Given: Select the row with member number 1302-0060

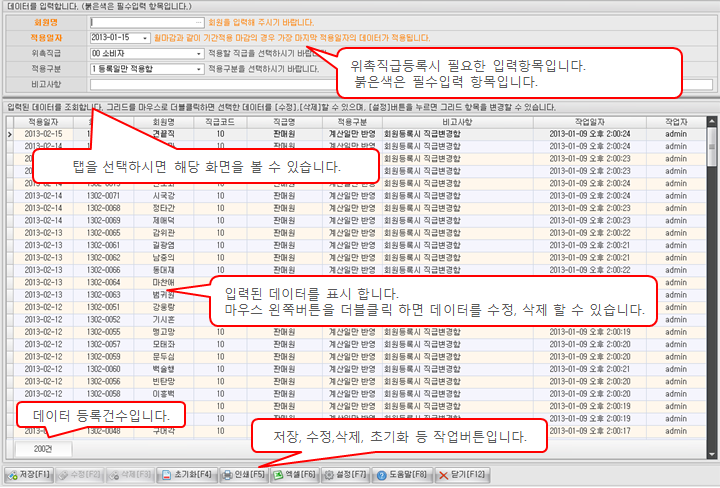Looking at the screenshot, I should point(360,369).
